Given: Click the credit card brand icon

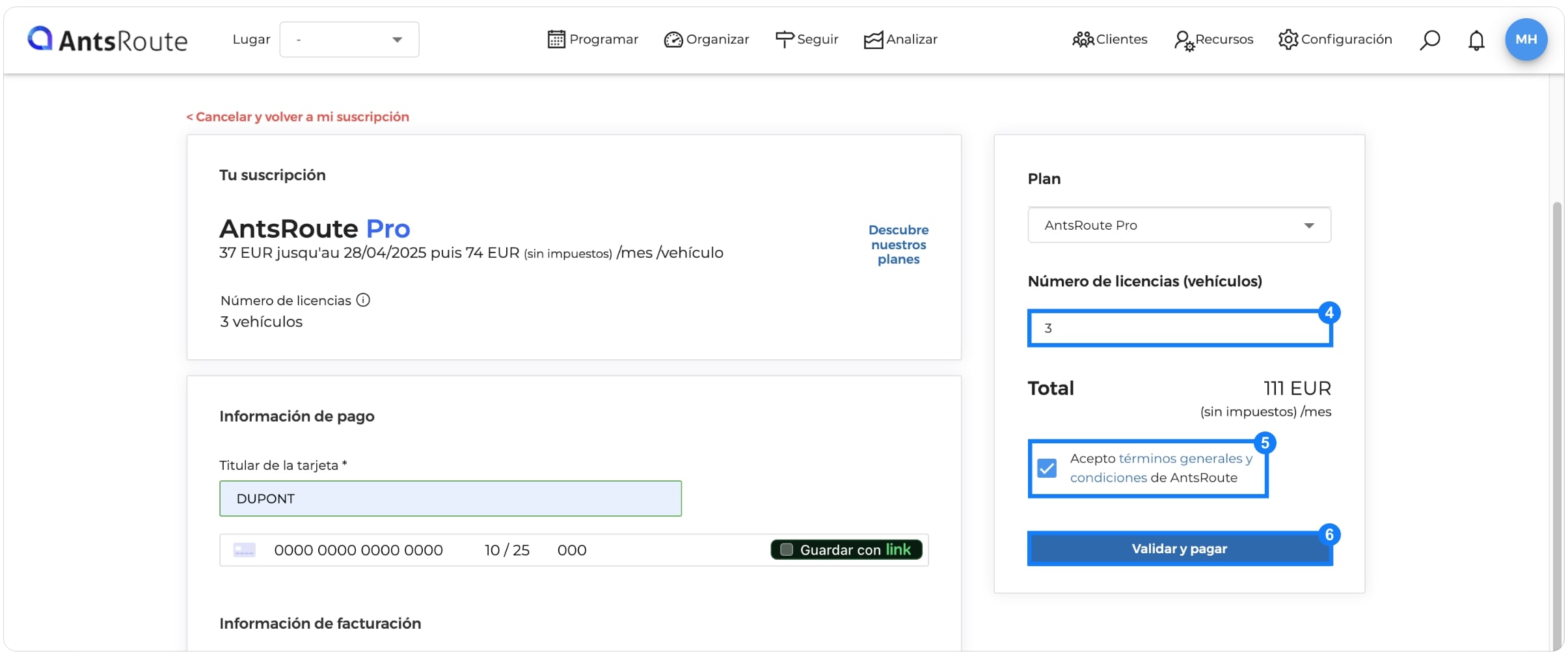Looking at the screenshot, I should pyautogui.click(x=245, y=550).
